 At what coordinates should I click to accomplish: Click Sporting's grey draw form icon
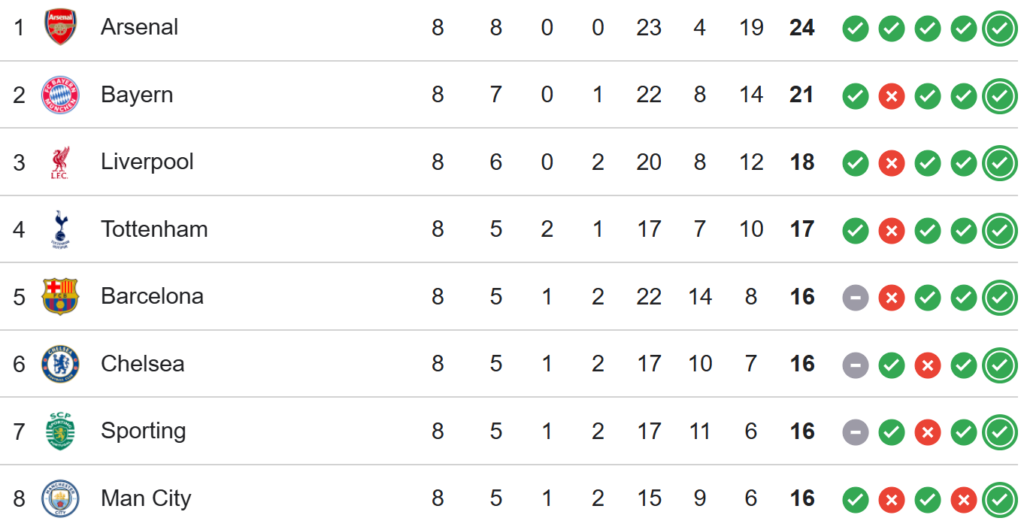(x=855, y=432)
